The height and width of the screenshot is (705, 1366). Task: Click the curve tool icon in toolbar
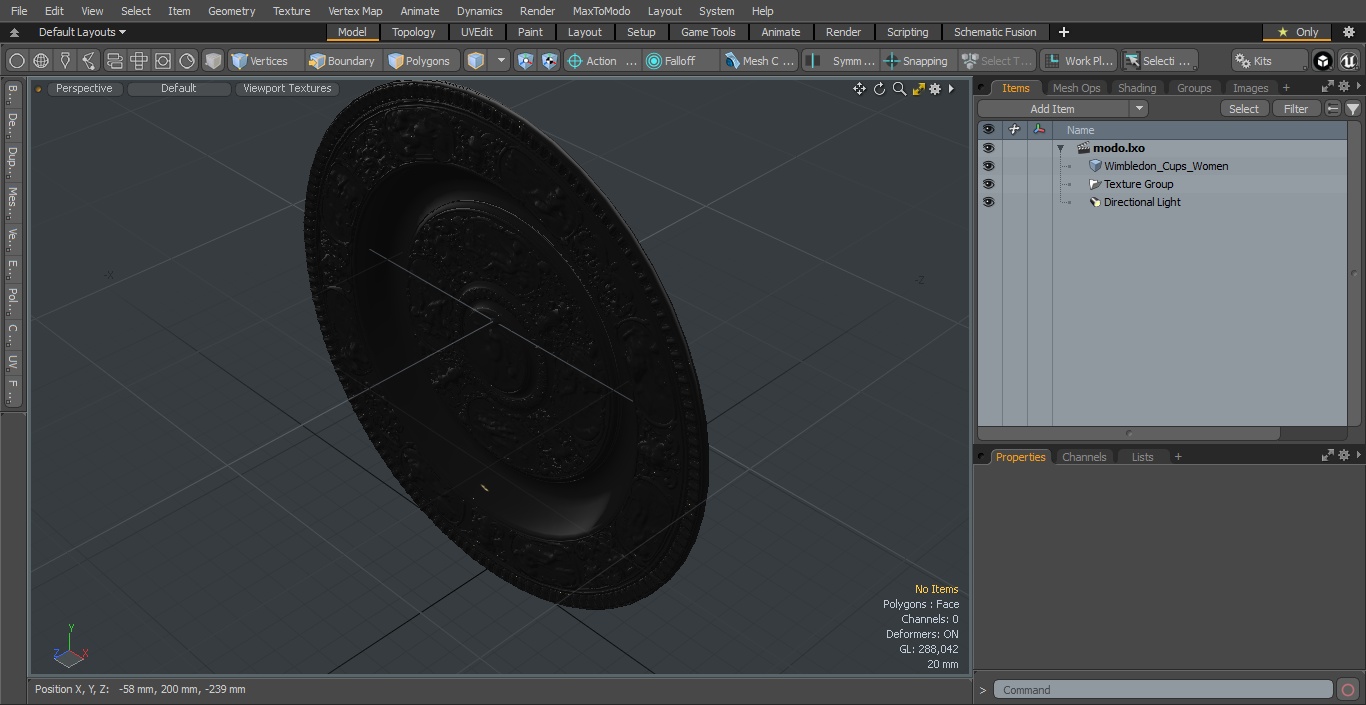click(89, 61)
